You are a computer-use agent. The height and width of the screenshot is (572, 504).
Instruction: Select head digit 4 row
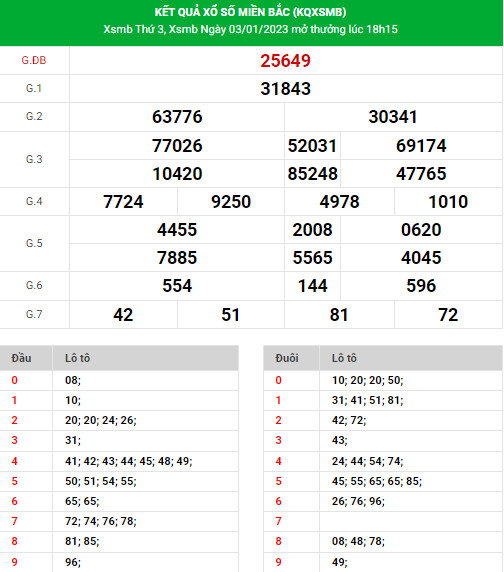(x=119, y=461)
